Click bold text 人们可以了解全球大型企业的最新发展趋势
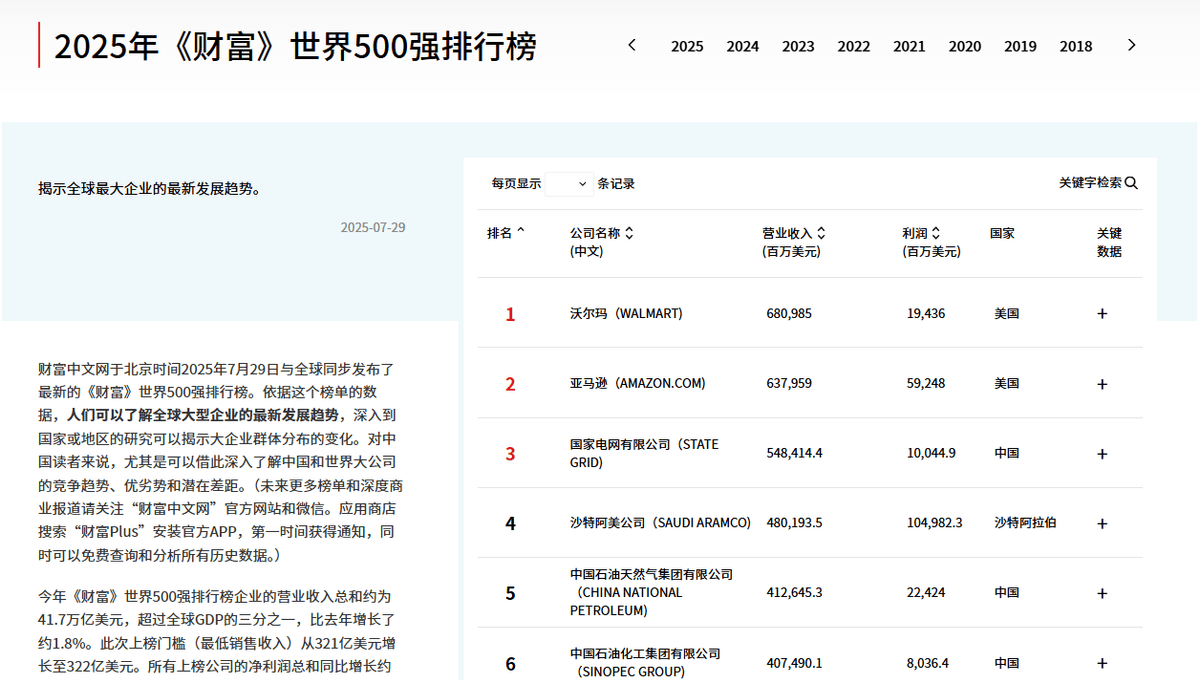 (203, 414)
